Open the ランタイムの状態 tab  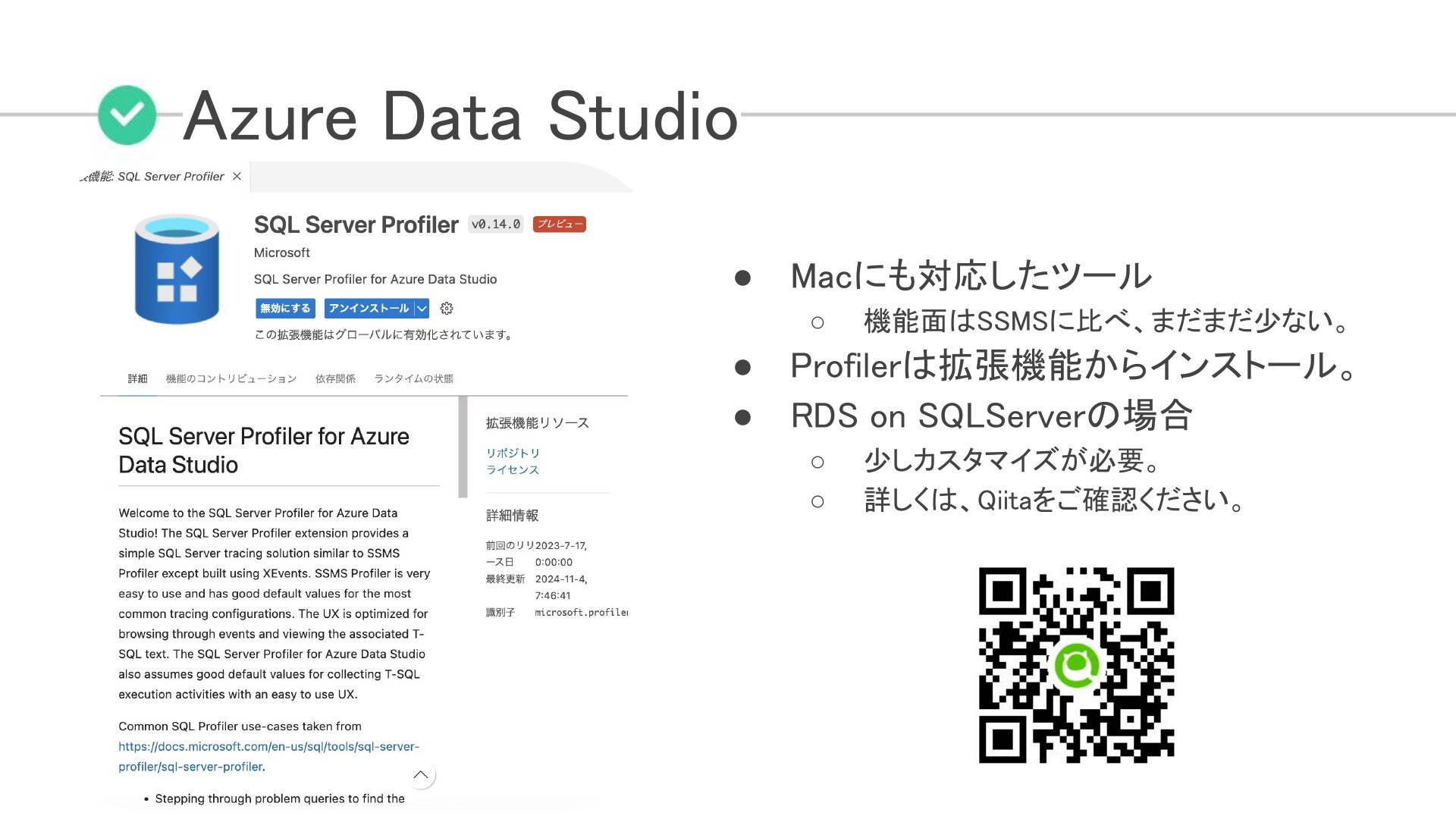tap(413, 378)
